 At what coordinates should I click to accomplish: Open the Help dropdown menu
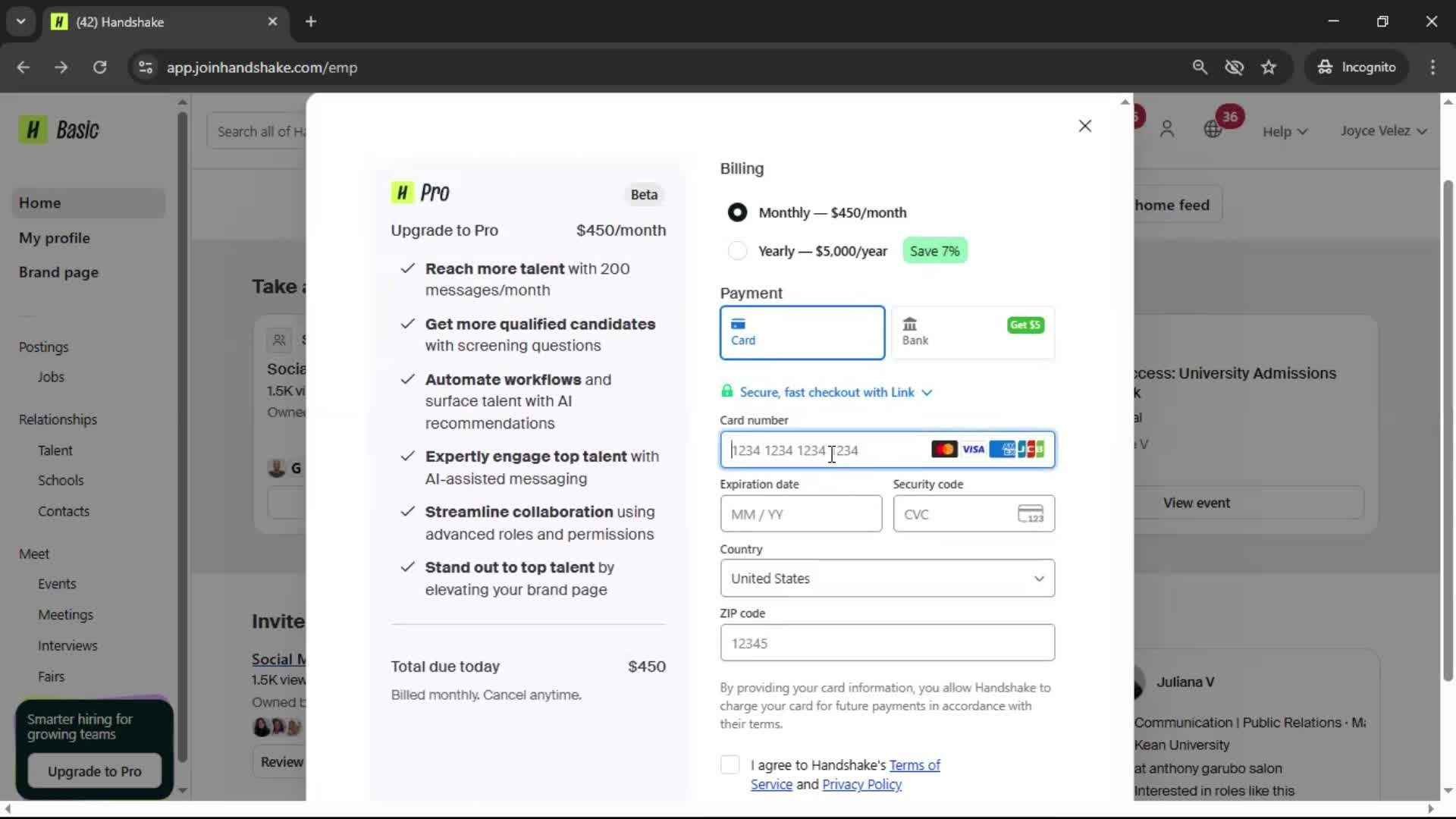(x=1285, y=131)
